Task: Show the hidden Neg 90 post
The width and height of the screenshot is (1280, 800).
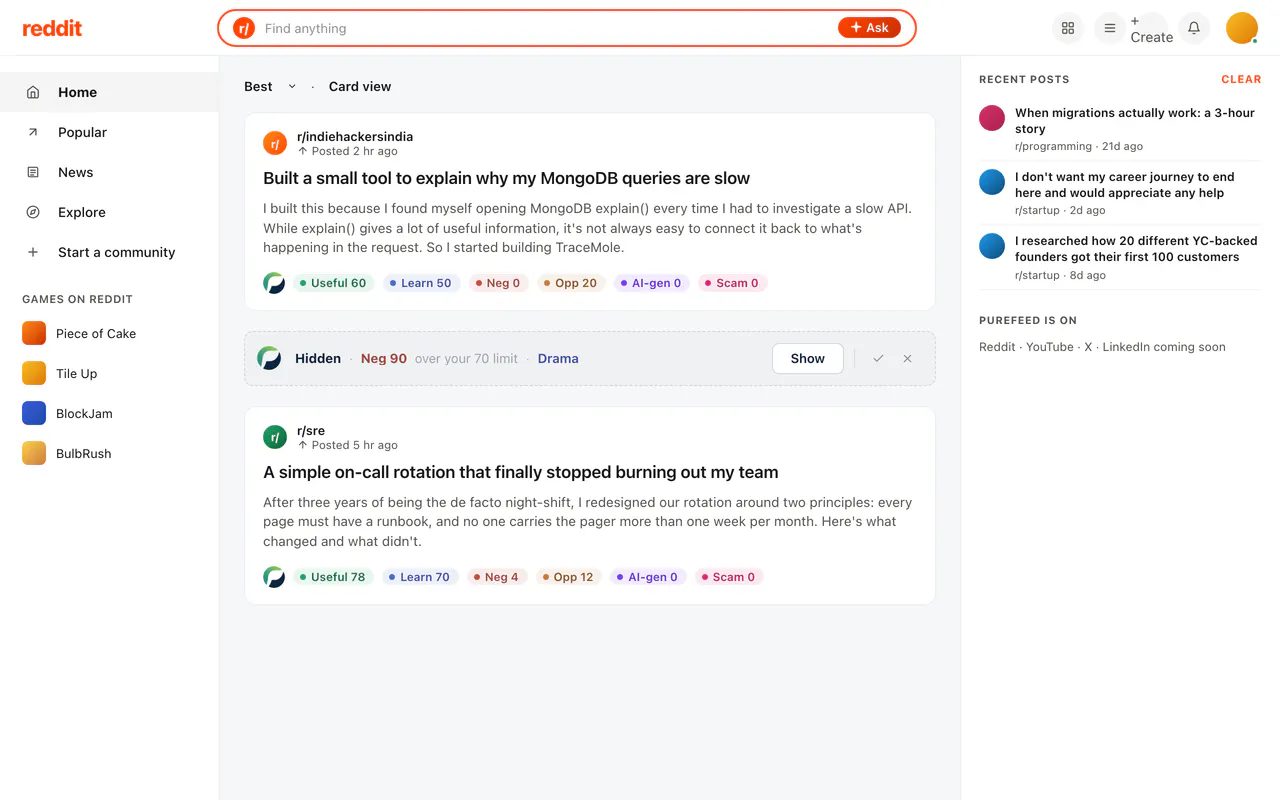Action: click(808, 358)
